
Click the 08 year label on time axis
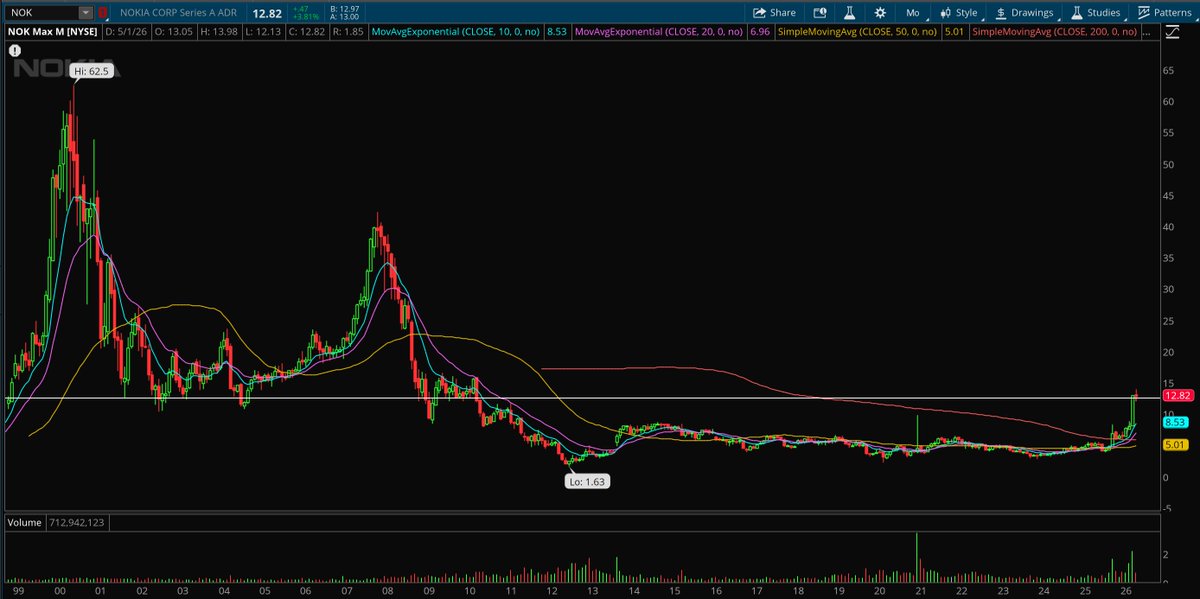pyautogui.click(x=388, y=591)
